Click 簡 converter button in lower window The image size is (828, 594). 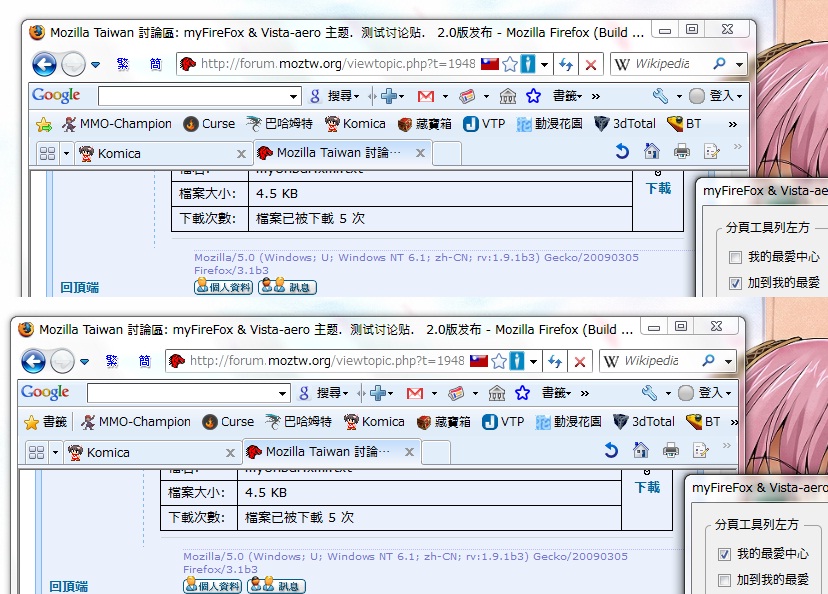145,361
